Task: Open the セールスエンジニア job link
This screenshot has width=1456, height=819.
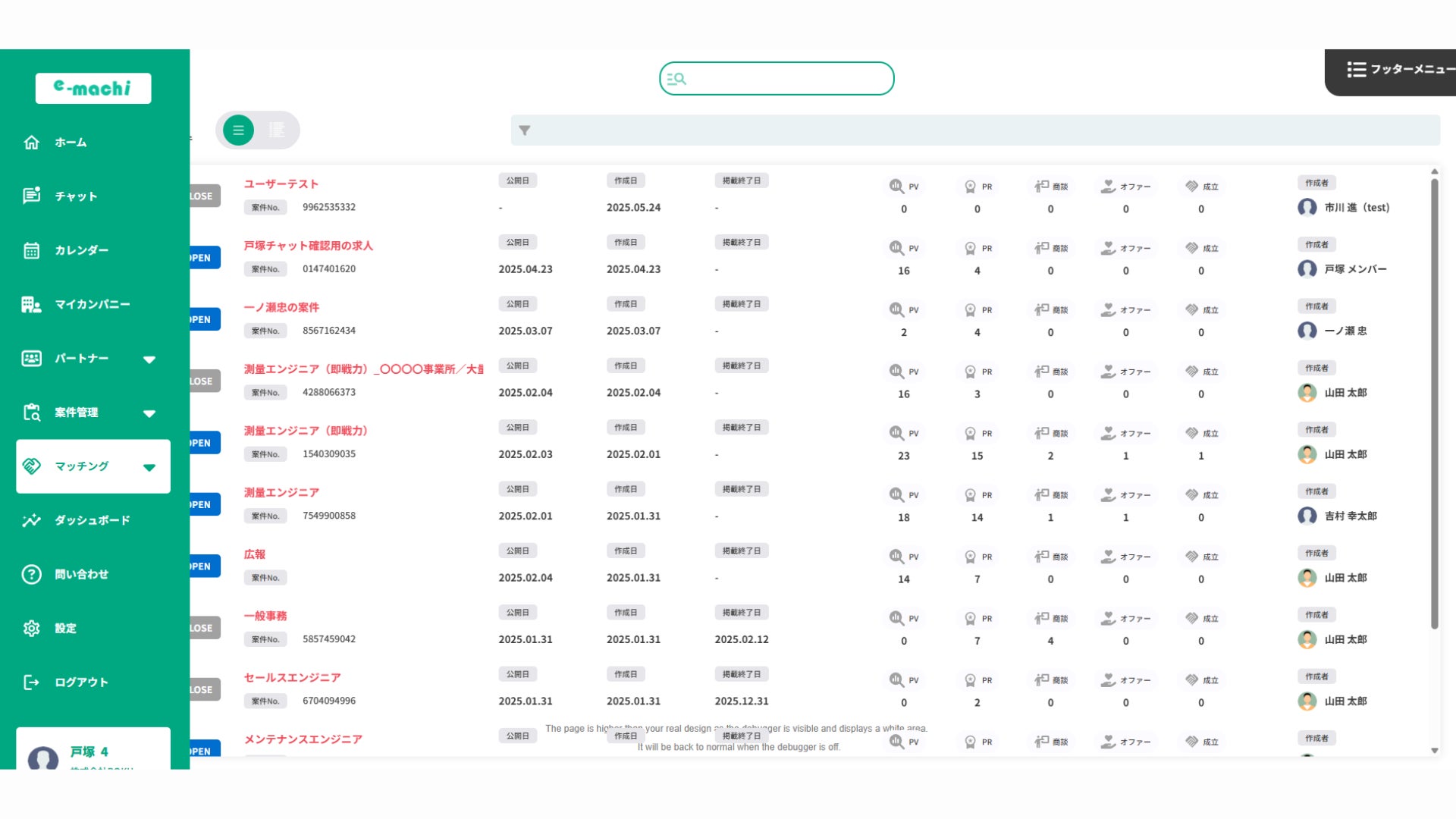Action: [x=292, y=677]
